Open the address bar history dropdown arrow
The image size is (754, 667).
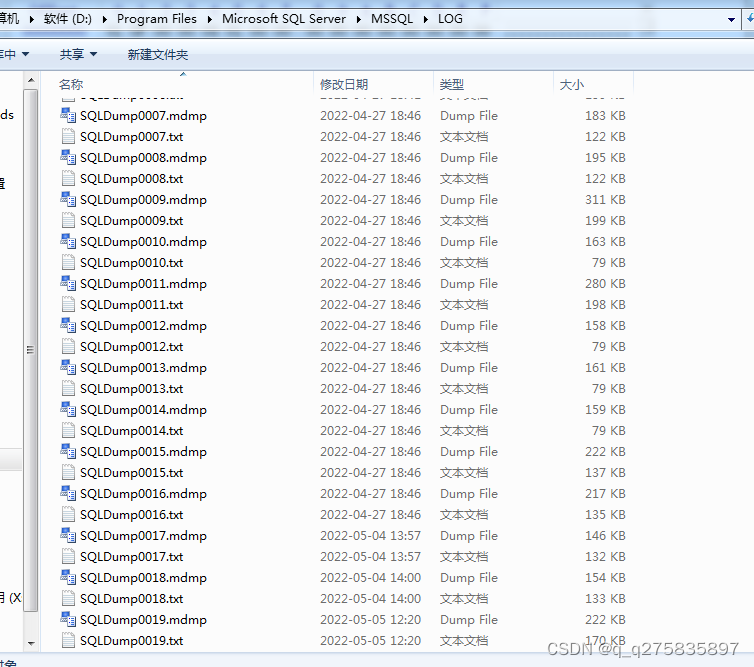731,20
